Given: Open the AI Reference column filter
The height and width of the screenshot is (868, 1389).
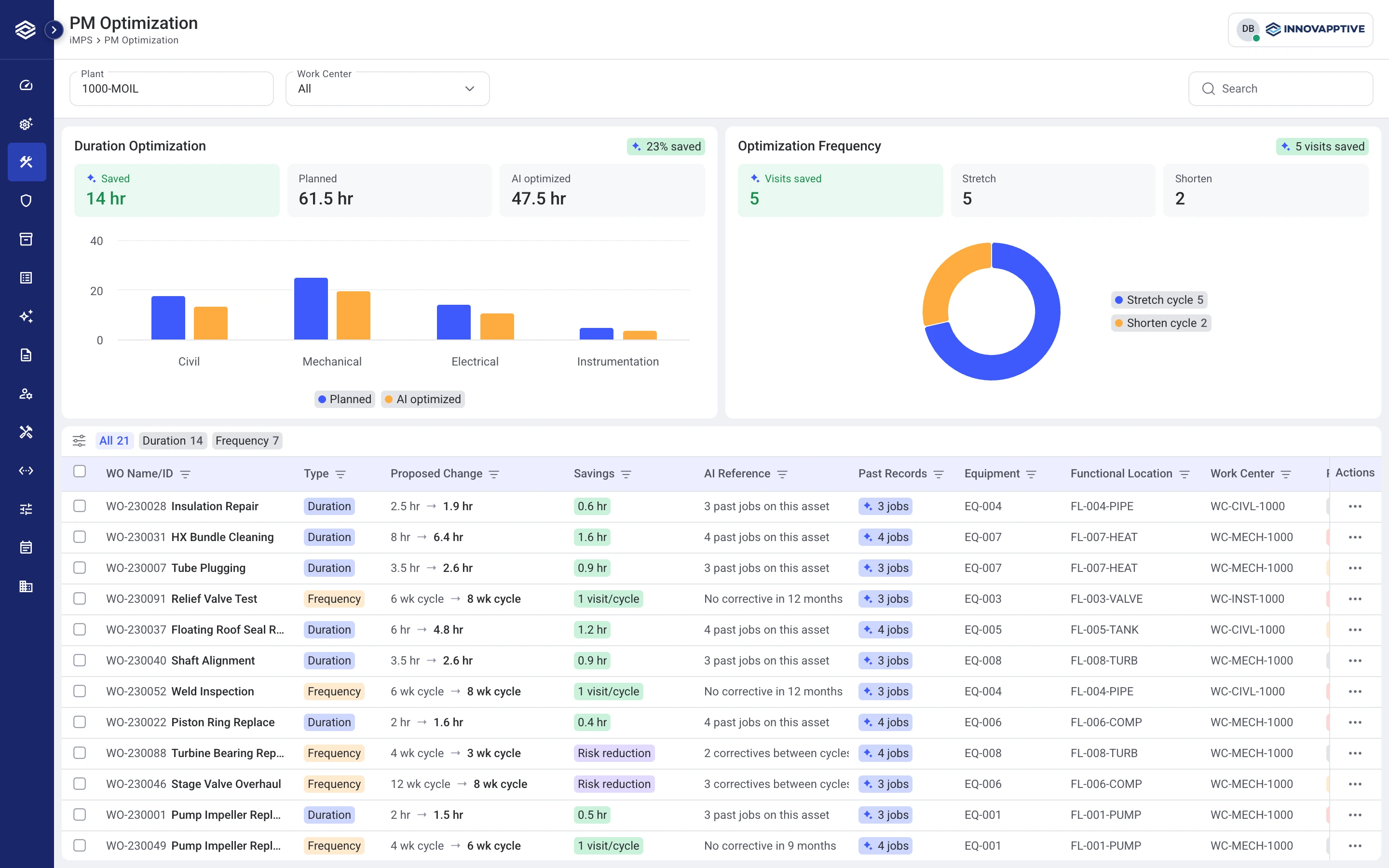Looking at the screenshot, I should 782,474.
